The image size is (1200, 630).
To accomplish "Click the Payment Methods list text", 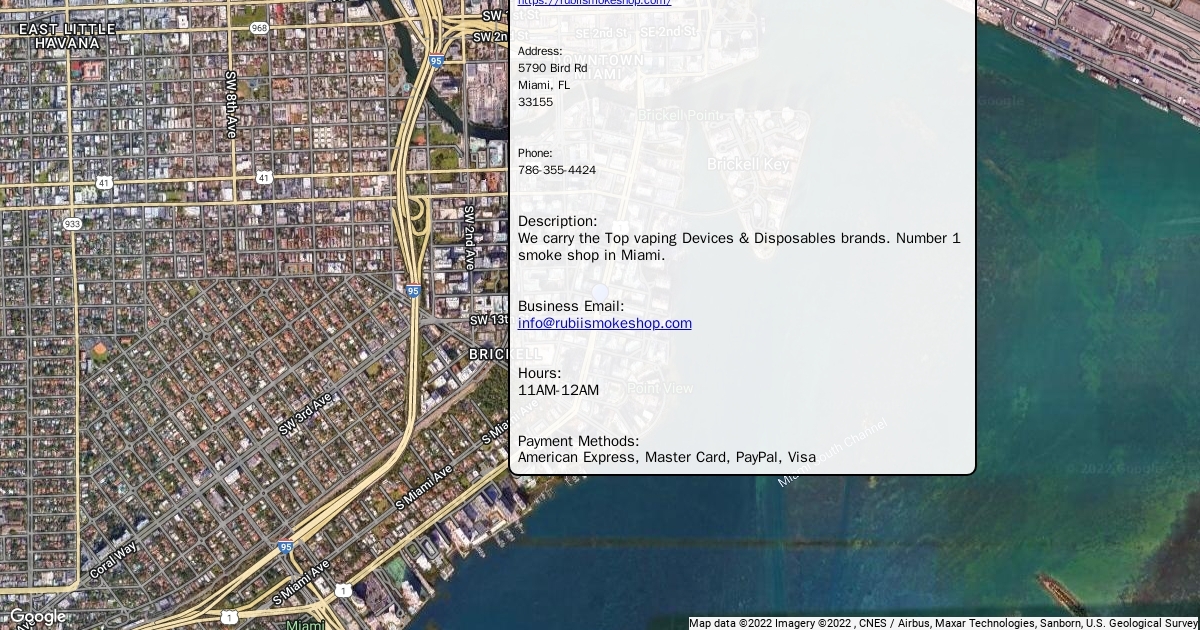I will (666, 457).
